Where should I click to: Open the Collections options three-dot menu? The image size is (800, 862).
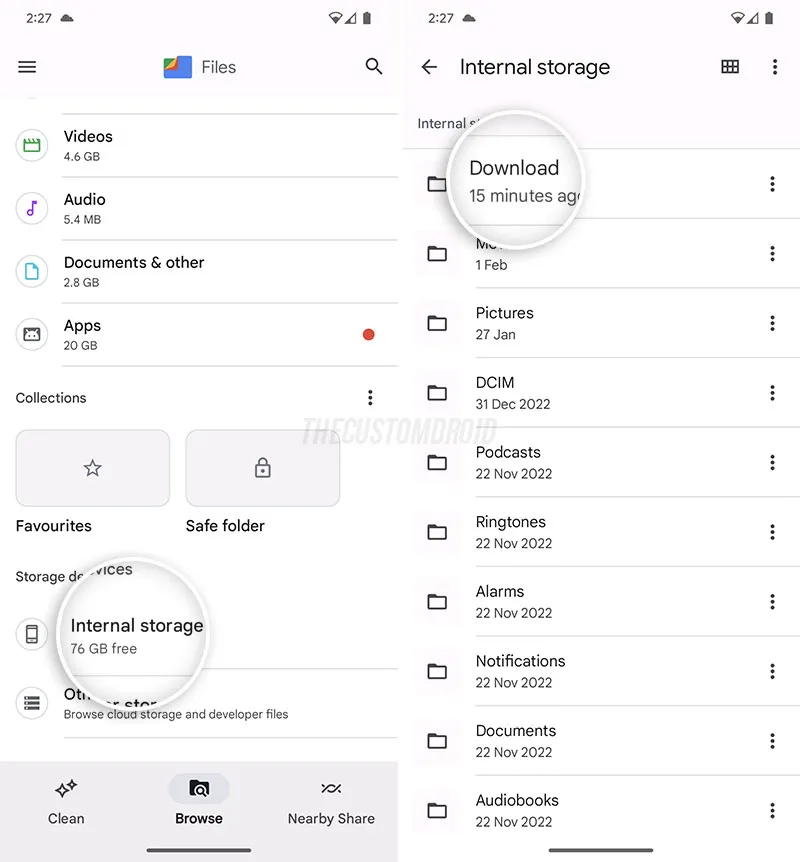[x=370, y=397]
